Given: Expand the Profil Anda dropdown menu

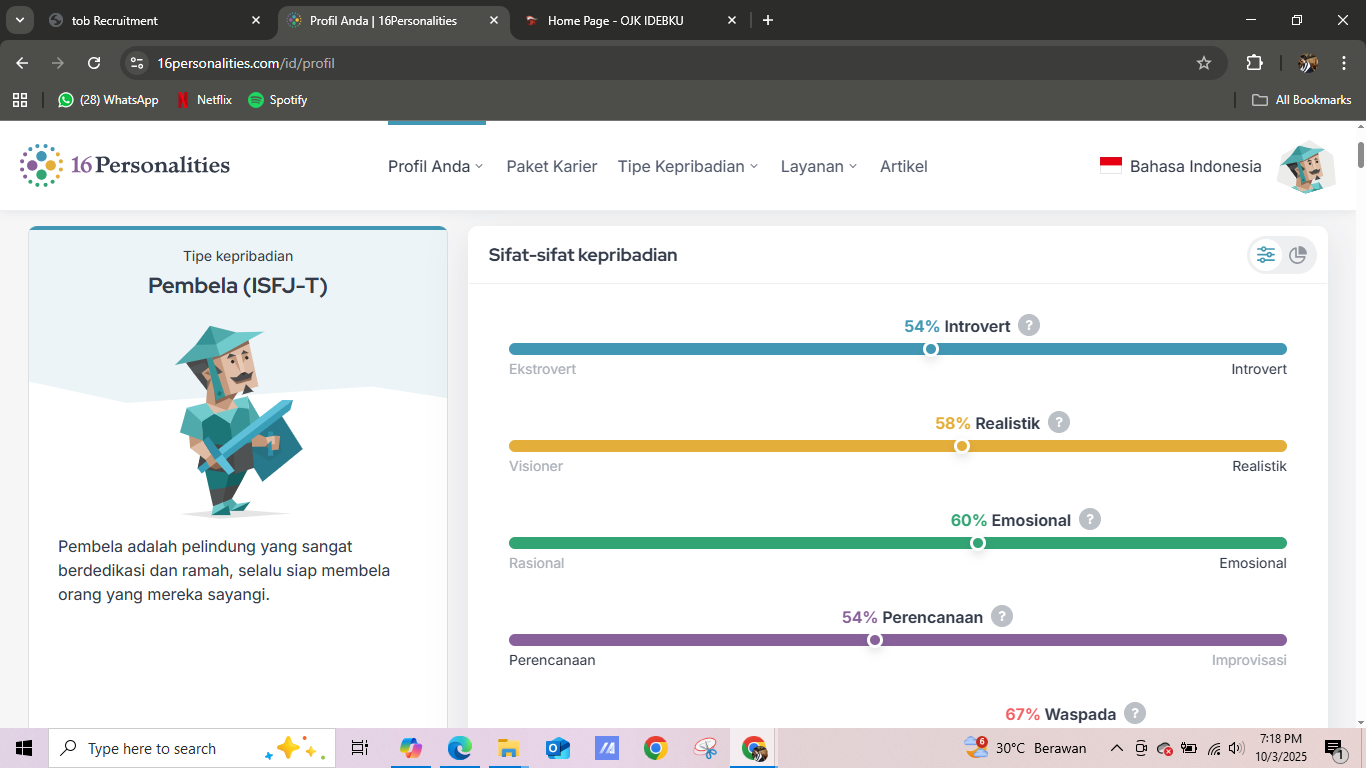Looking at the screenshot, I should [x=435, y=167].
